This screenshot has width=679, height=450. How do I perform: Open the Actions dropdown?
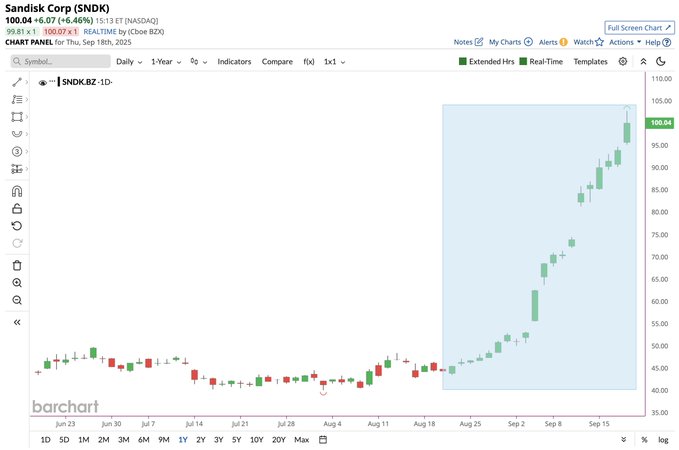625,42
